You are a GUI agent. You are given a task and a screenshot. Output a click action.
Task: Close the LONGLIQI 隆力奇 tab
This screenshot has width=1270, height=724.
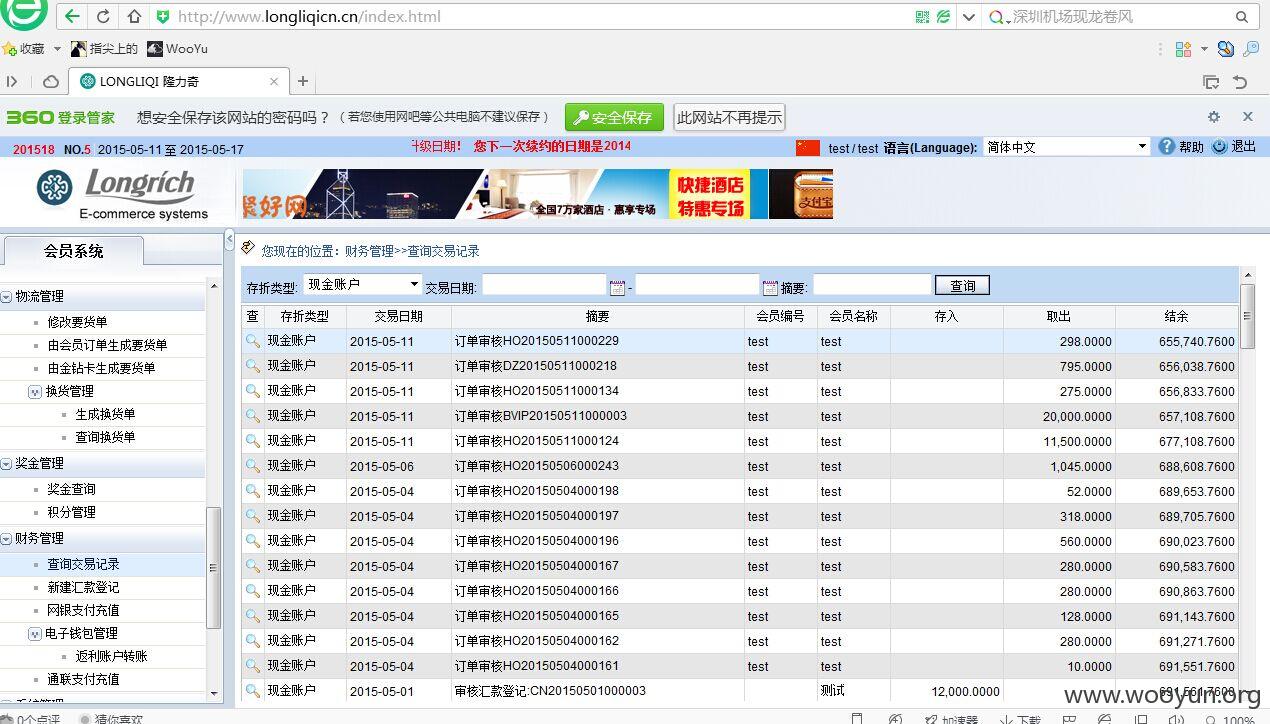click(274, 81)
